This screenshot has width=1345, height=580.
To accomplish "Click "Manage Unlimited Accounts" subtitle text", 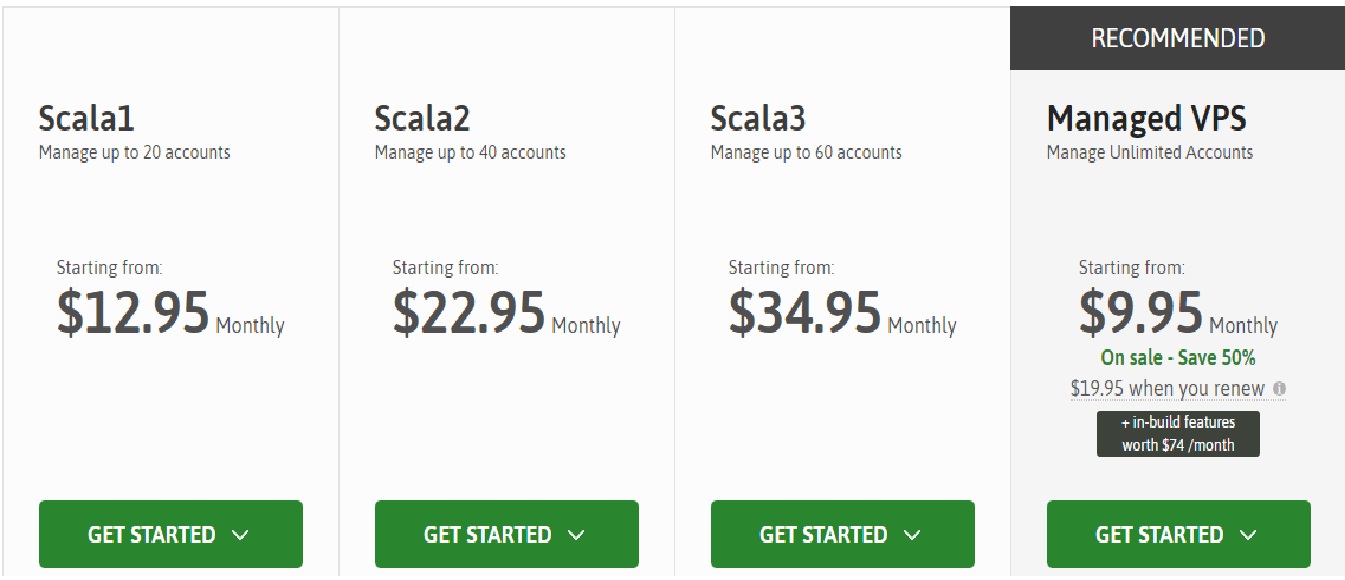I will 1150,153.
